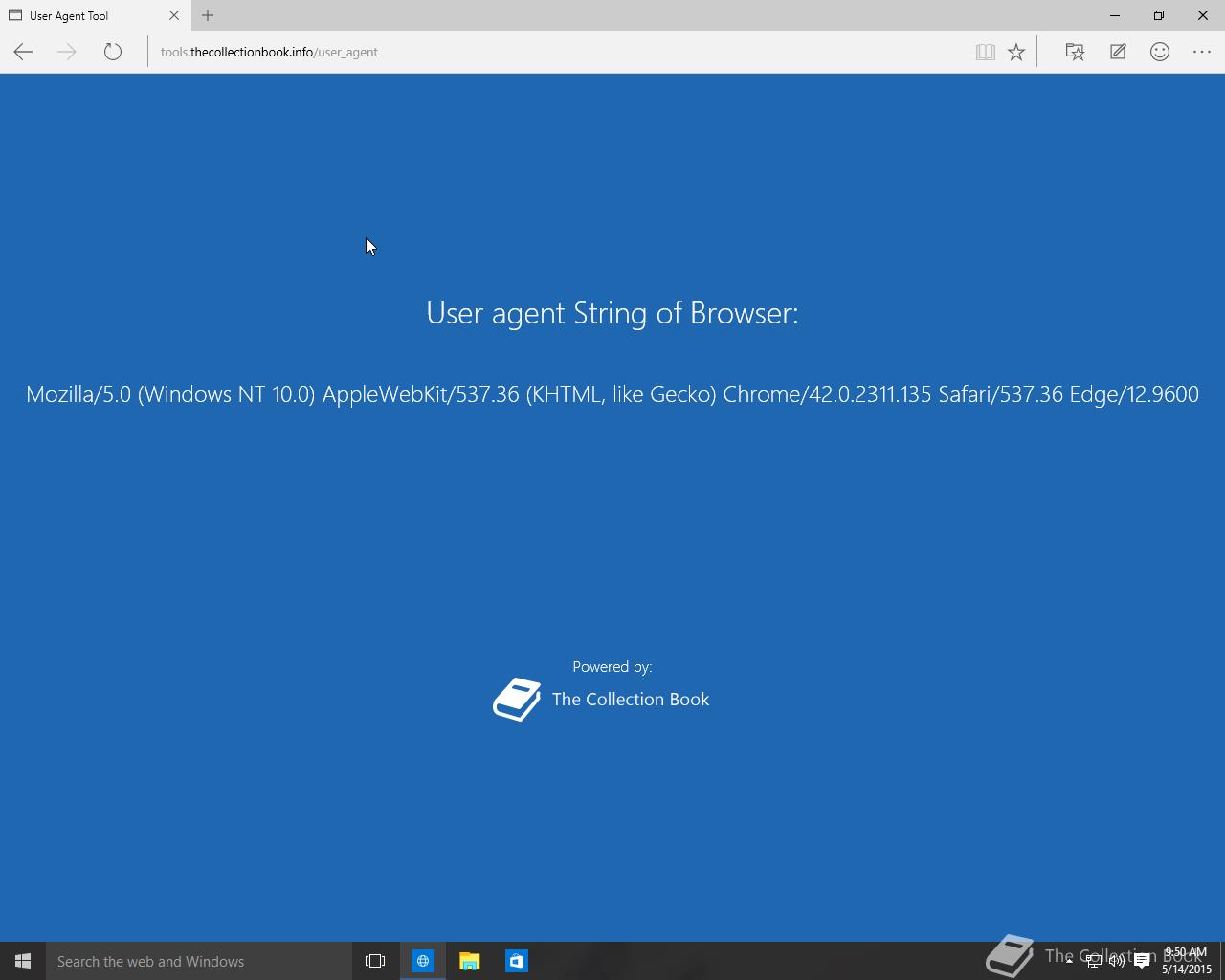Go back to the previous page
1225x980 pixels.
[x=23, y=52]
